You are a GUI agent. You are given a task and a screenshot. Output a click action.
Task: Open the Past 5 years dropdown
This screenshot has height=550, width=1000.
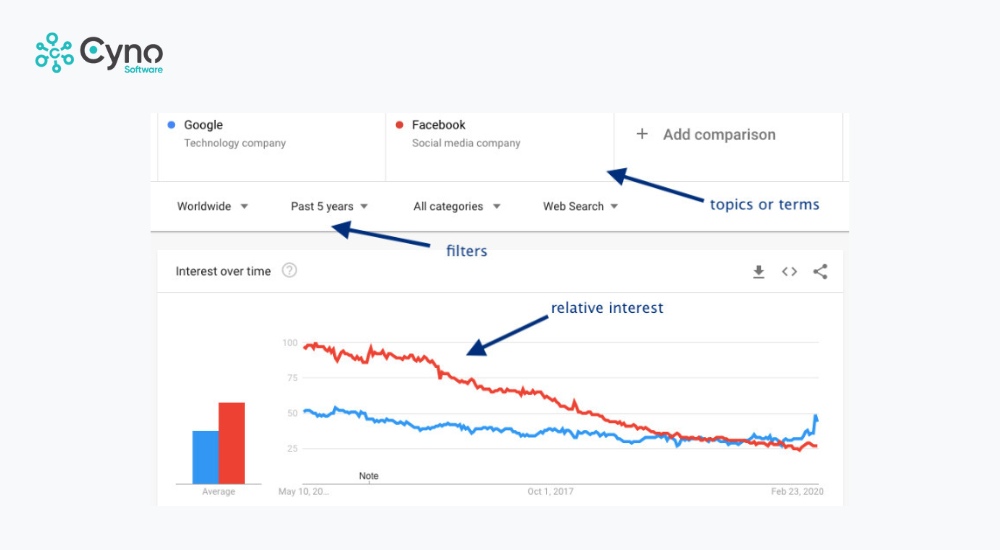(x=329, y=206)
